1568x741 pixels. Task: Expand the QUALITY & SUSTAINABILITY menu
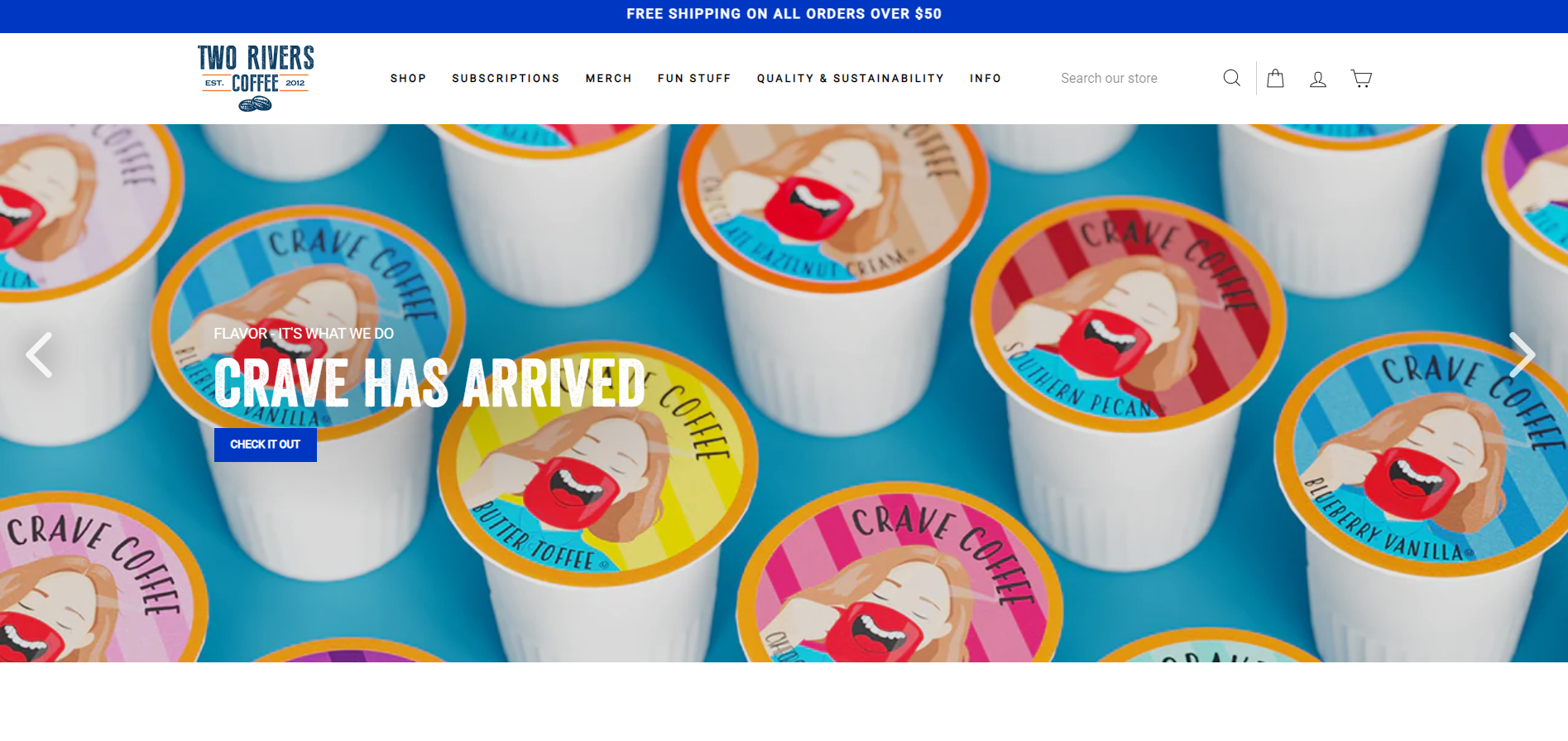click(x=850, y=79)
